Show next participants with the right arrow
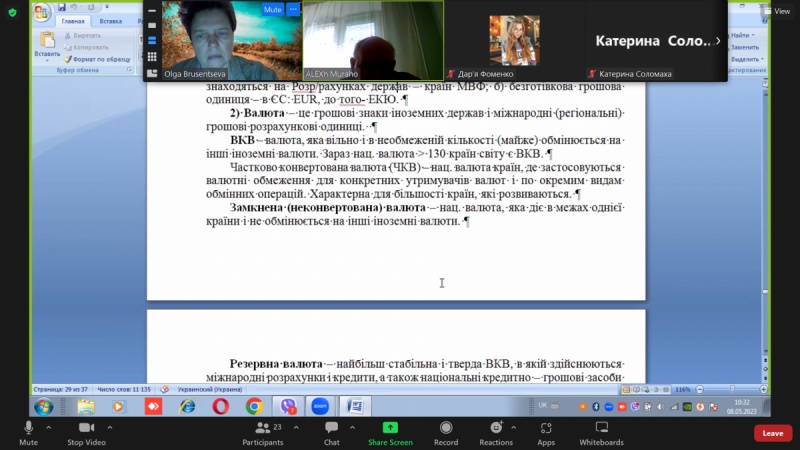Image resolution: width=800 pixels, height=450 pixels. point(718,41)
